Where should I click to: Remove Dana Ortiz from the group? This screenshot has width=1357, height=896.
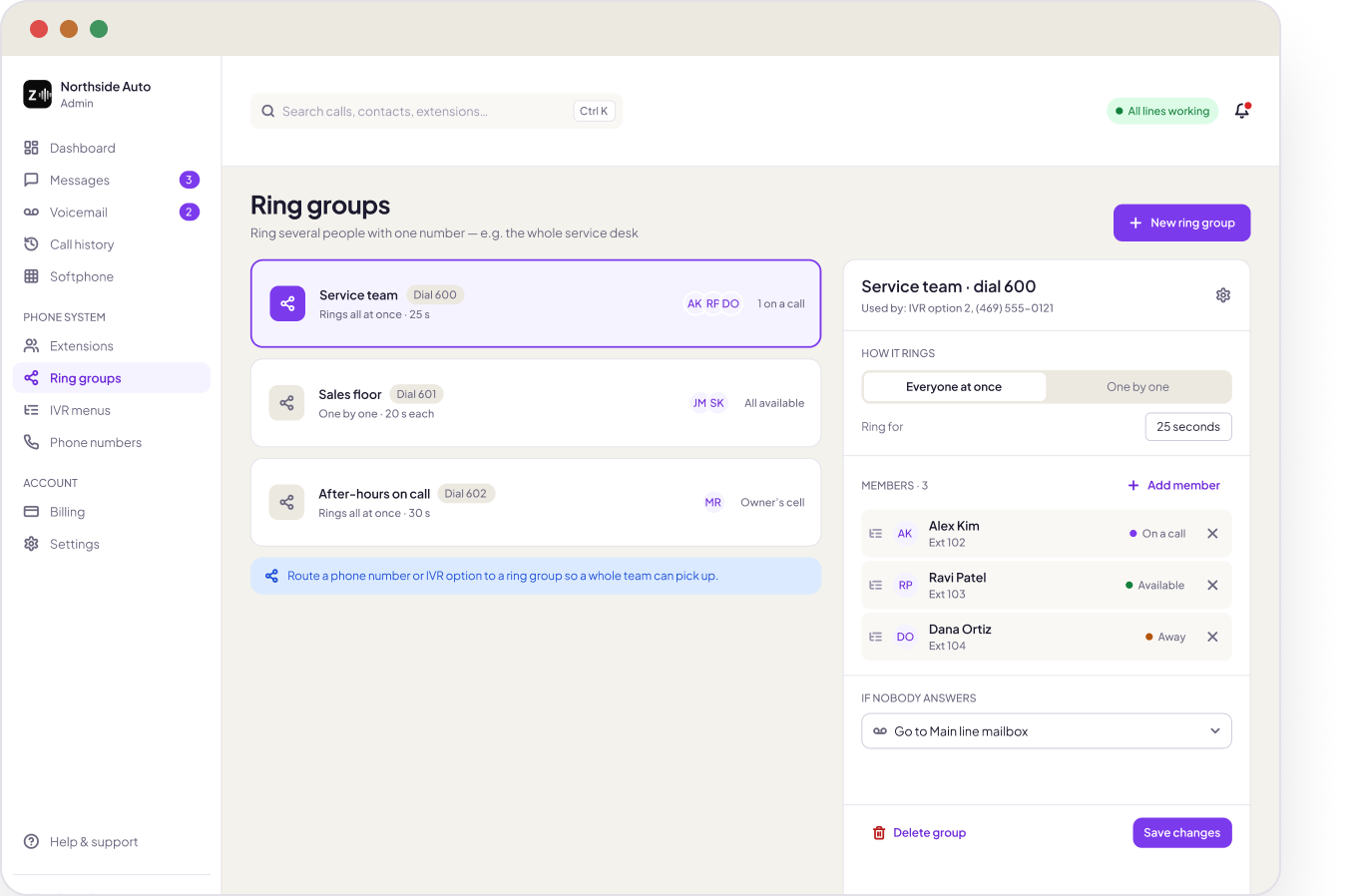[x=1212, y=637]
